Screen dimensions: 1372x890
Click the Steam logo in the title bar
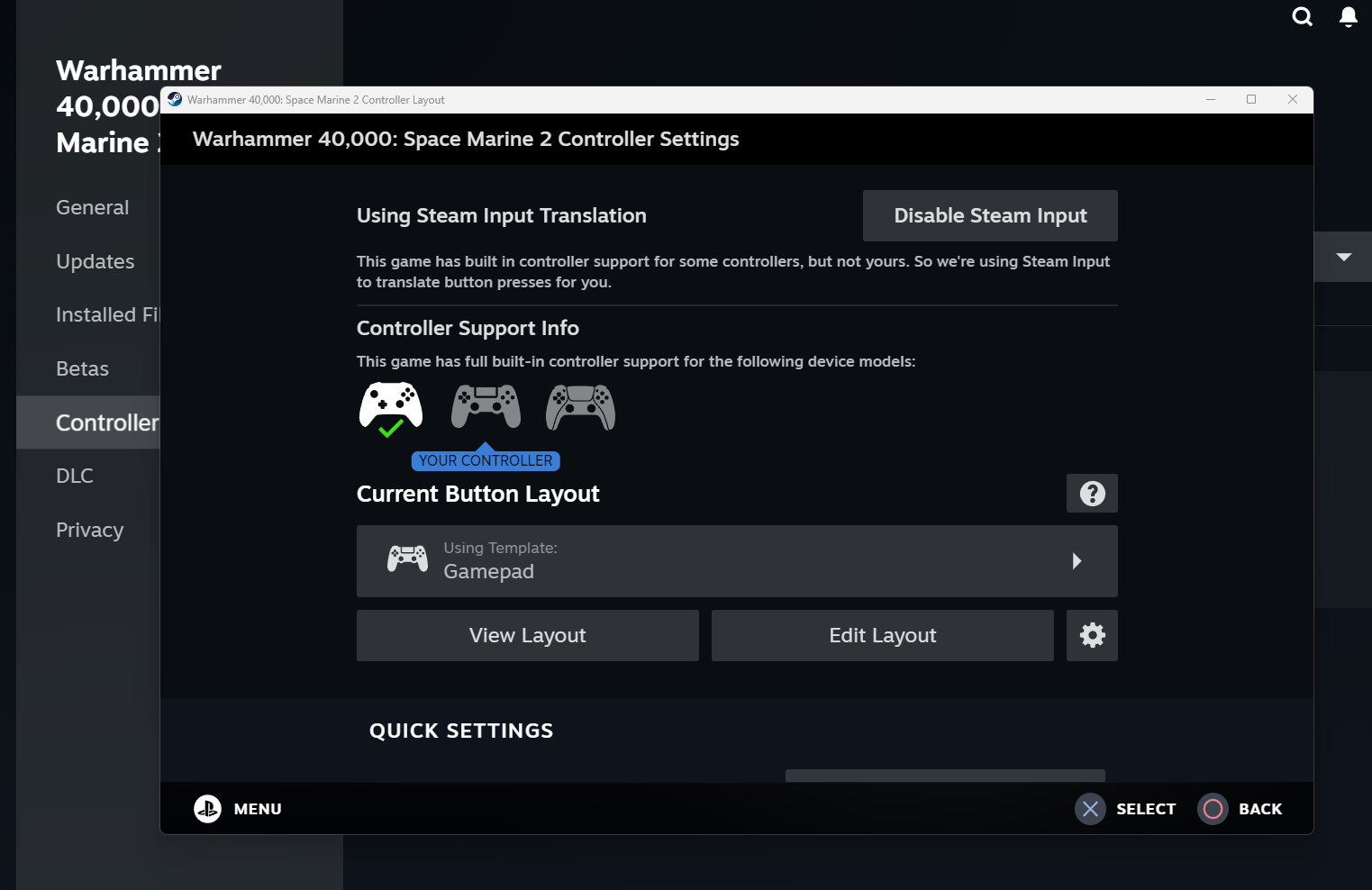pos(175,99)
